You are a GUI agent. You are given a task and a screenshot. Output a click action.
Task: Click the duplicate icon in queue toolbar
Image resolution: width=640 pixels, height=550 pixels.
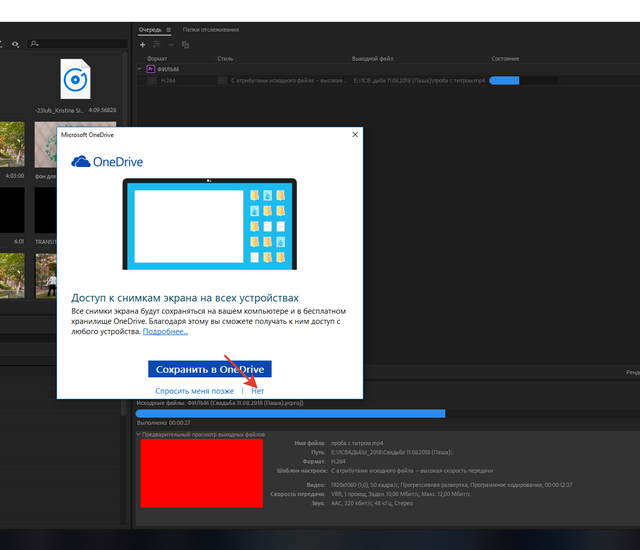(x=185, y=45)
